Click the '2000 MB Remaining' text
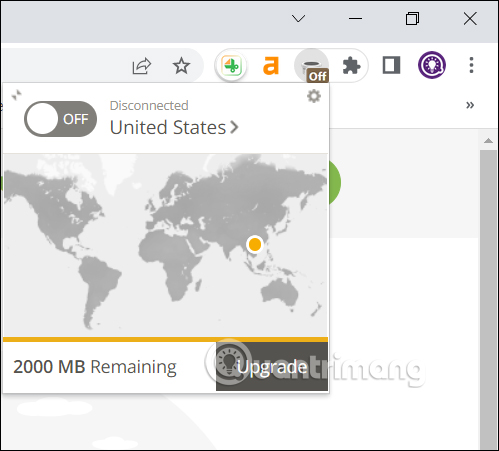The width and height of the screenshot is (499, 451). pos(95,367)
